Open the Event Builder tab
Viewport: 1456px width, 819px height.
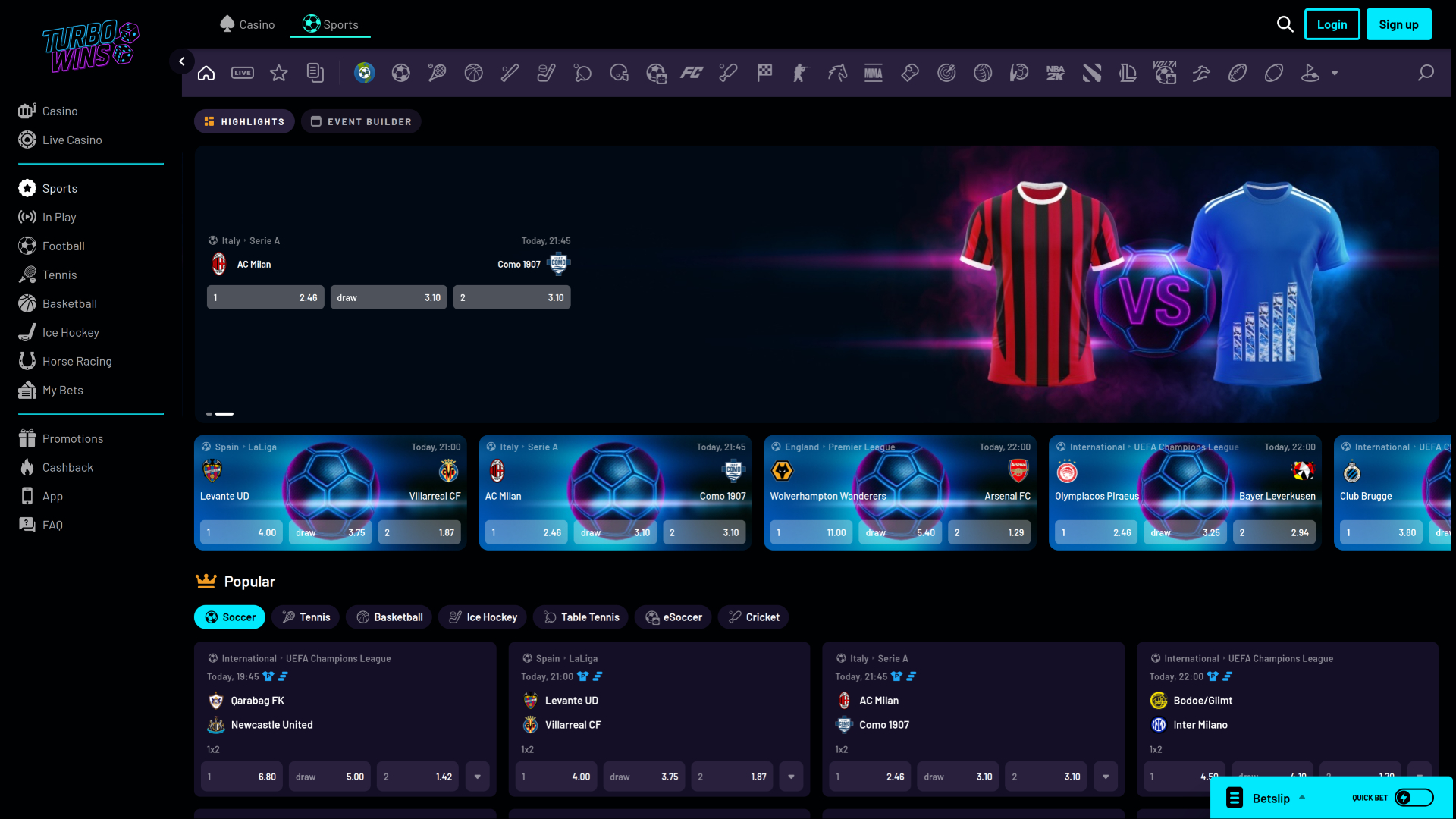click(361, 121)
